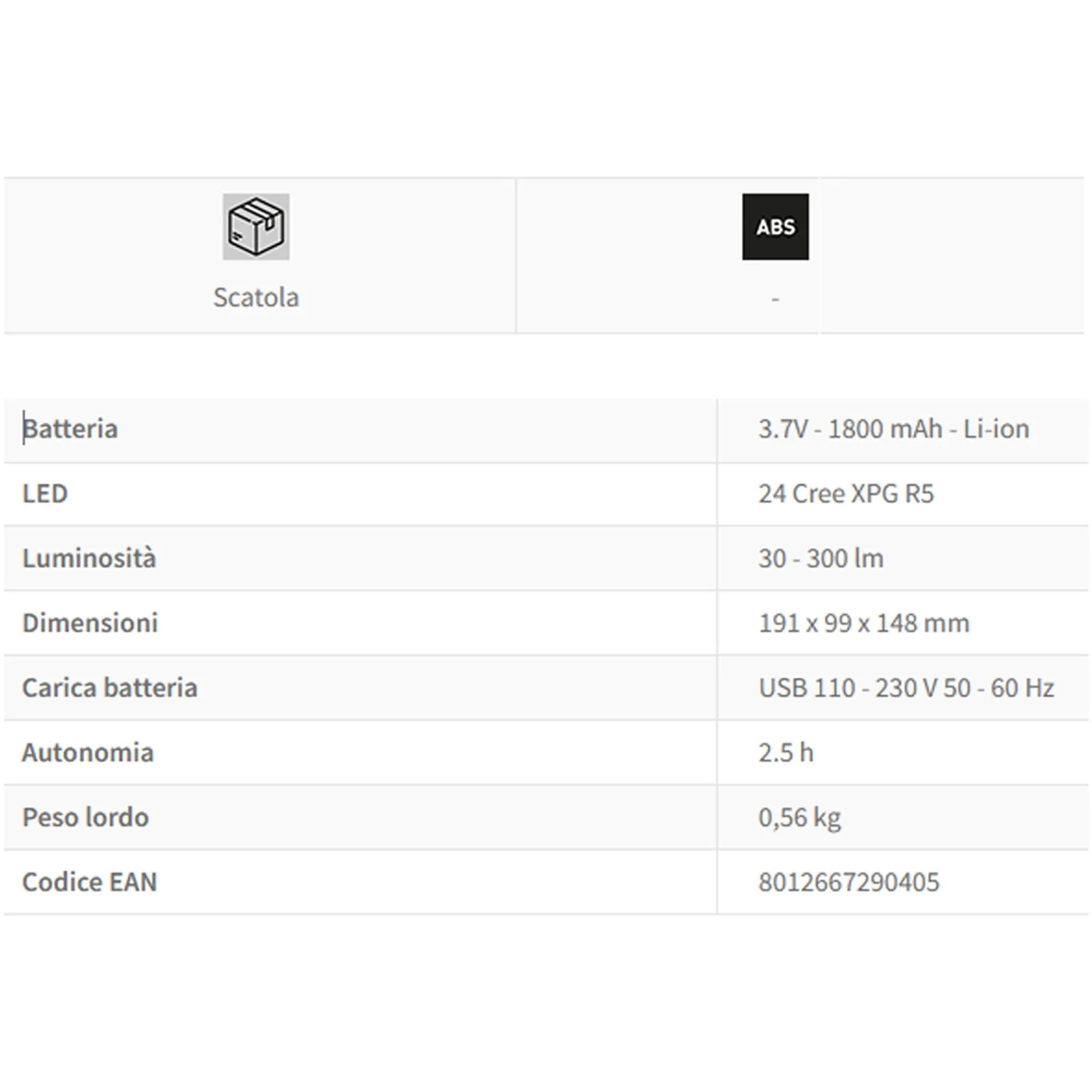Screen dimensions: 1092x1092
Task: Select the 0,56 kg weight value
Action: click(x=799, y=818)
